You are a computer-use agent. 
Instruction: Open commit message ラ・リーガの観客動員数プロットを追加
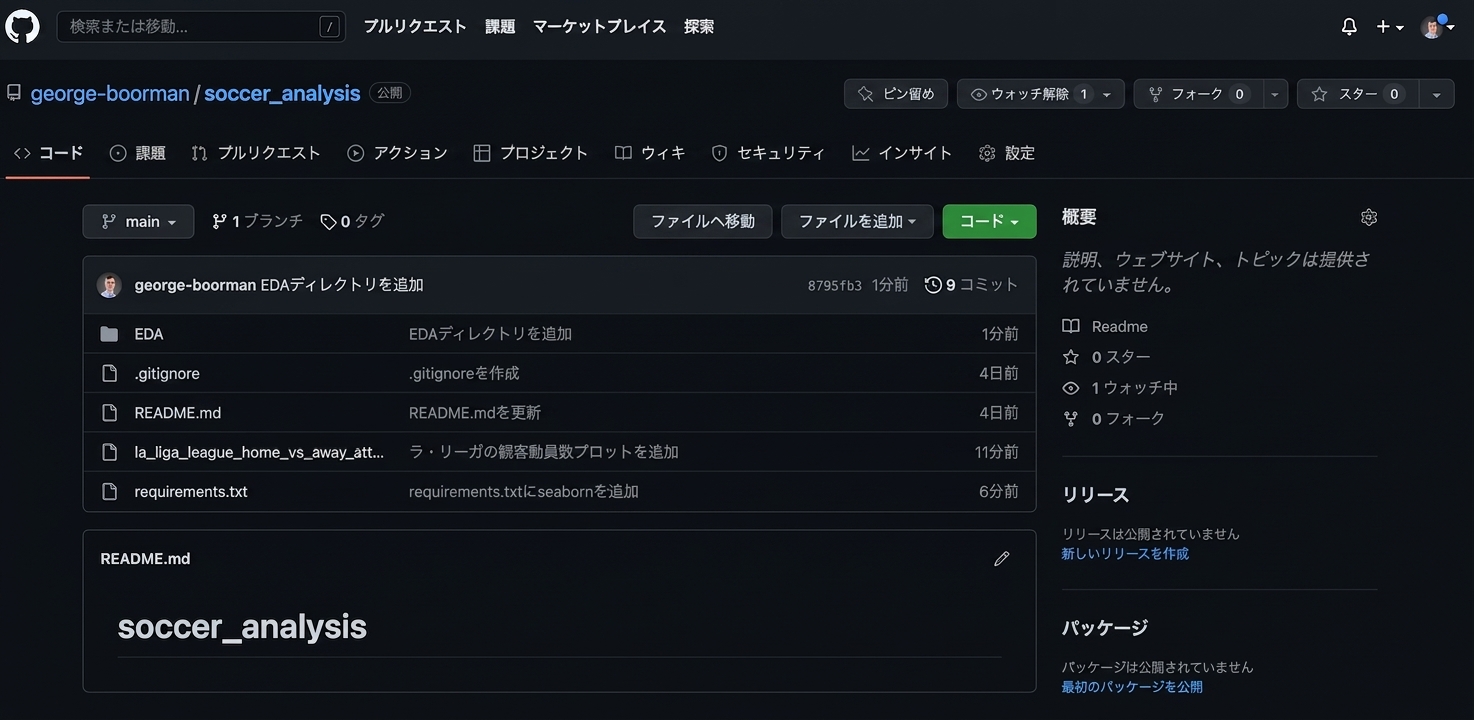click(x=544, y=452)
